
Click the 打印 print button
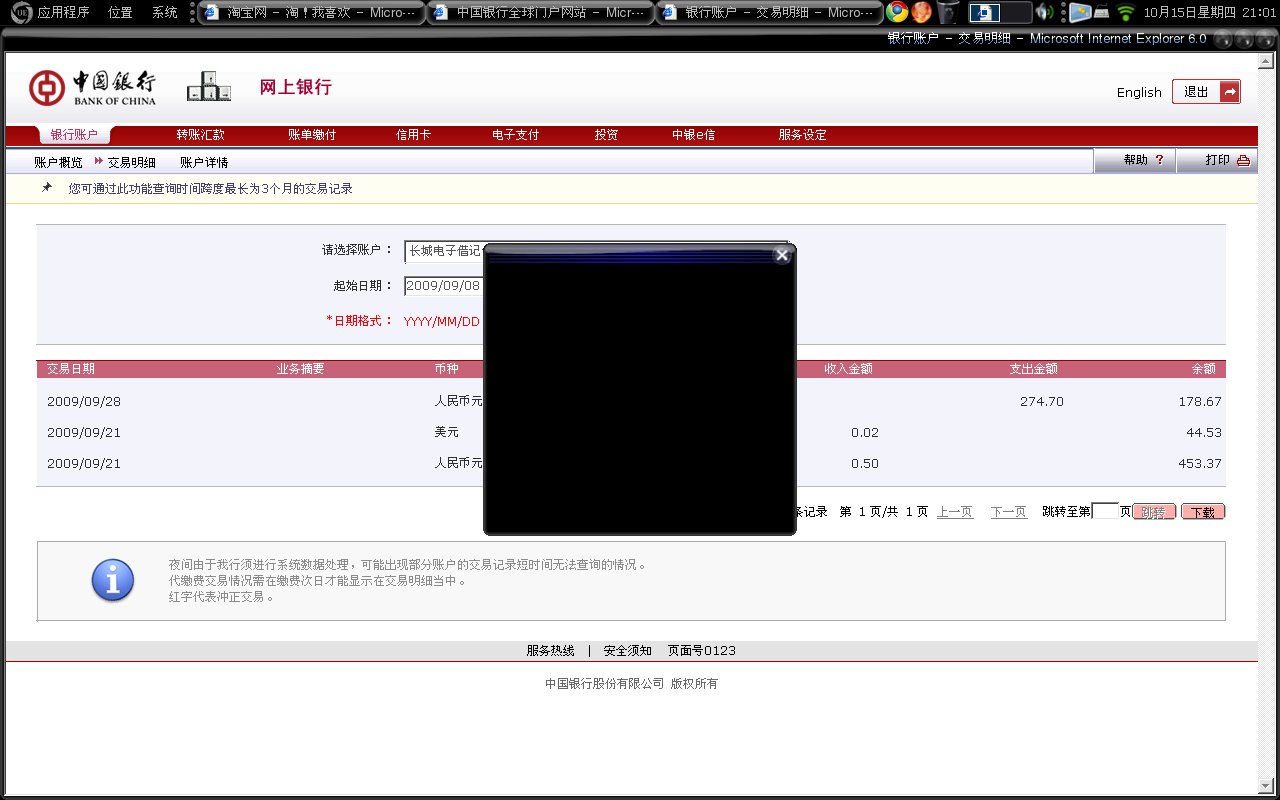(x=1217, y=160)
